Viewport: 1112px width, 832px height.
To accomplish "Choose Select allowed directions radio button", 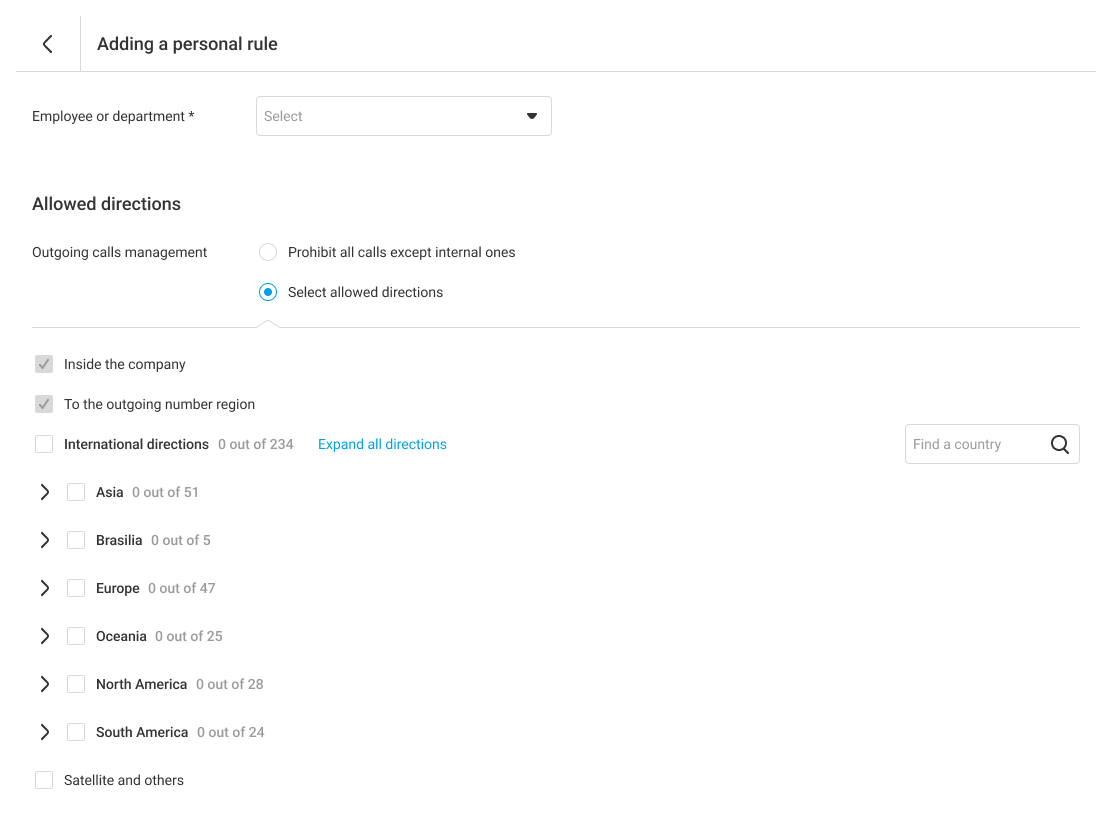I will tap(268, 292).
